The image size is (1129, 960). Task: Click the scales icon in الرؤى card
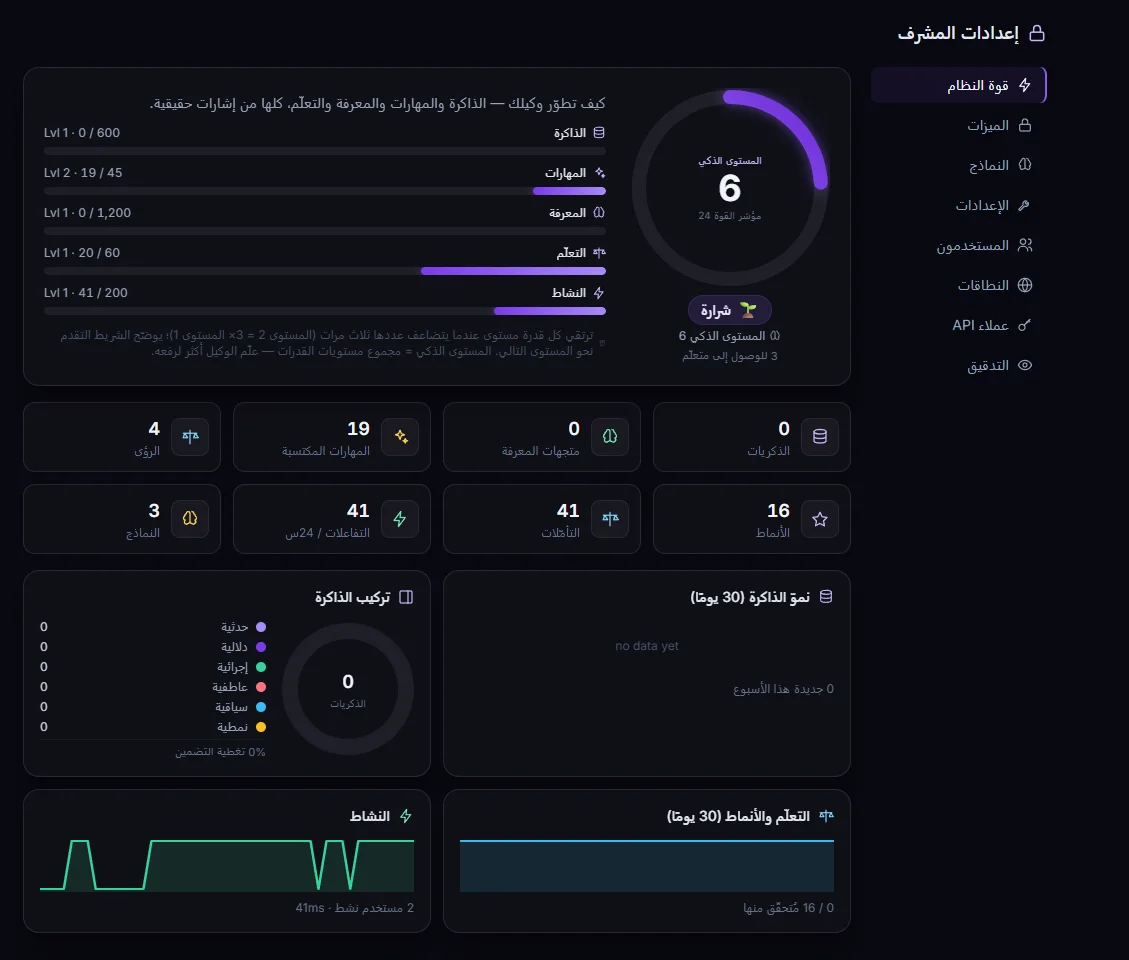coord(190,436)
